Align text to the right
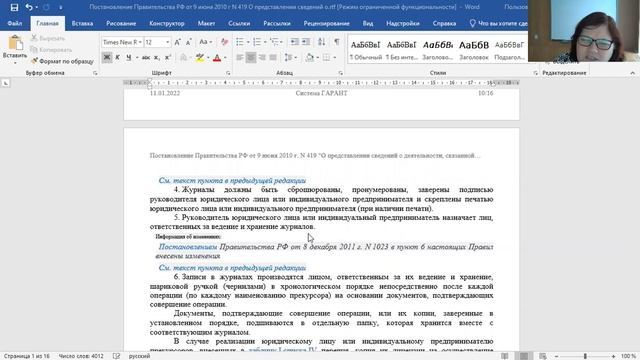 tap(262, 58)
